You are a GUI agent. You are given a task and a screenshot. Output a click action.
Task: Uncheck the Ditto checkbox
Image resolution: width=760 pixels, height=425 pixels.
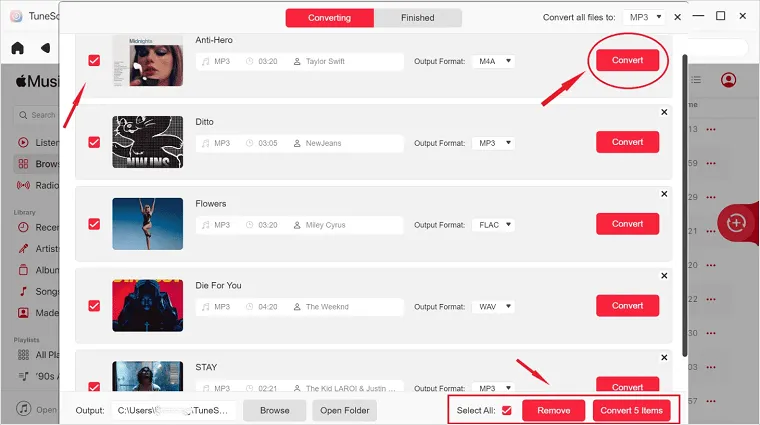(x=94, y=142)
